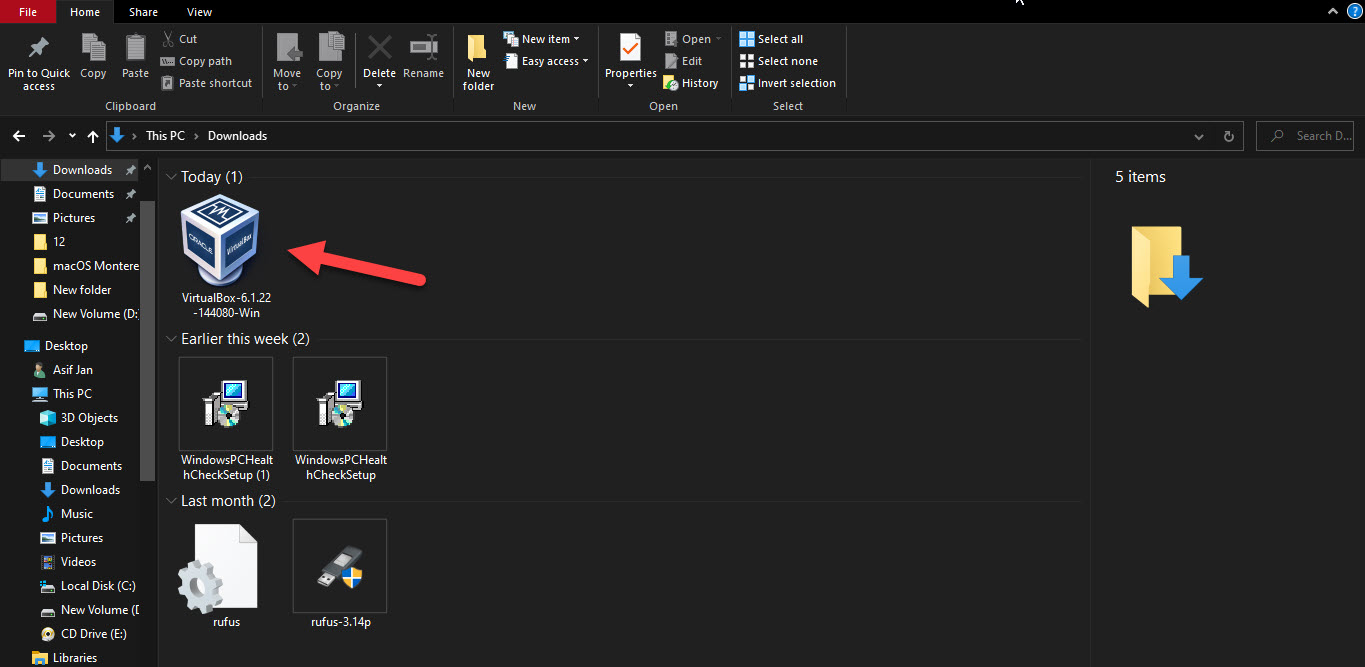Expand the New item dropdown
This screenshot has width=1365, height=667.
(x=545, y=39)
